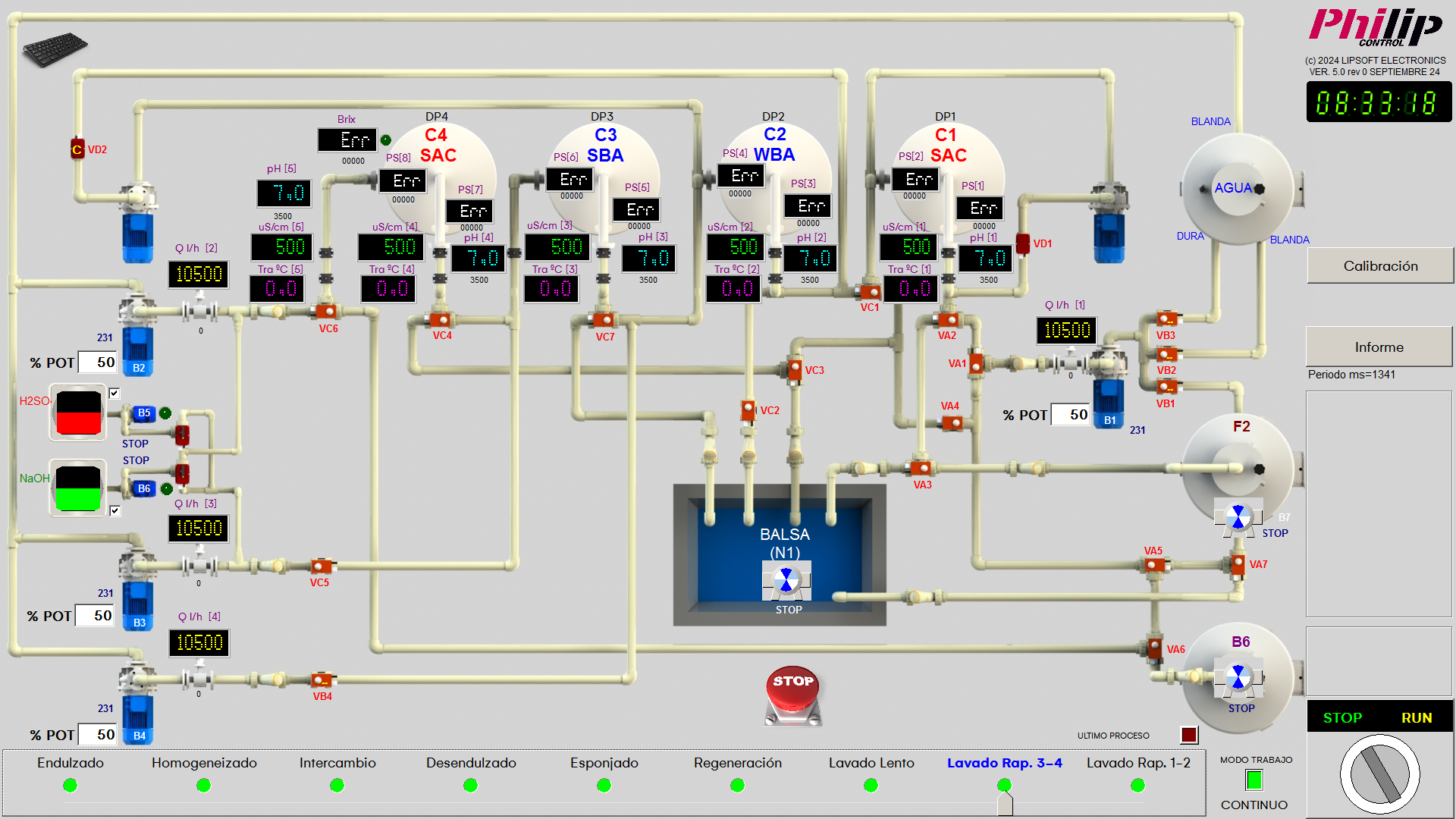Click the keyboard icon

click(55, 49)
